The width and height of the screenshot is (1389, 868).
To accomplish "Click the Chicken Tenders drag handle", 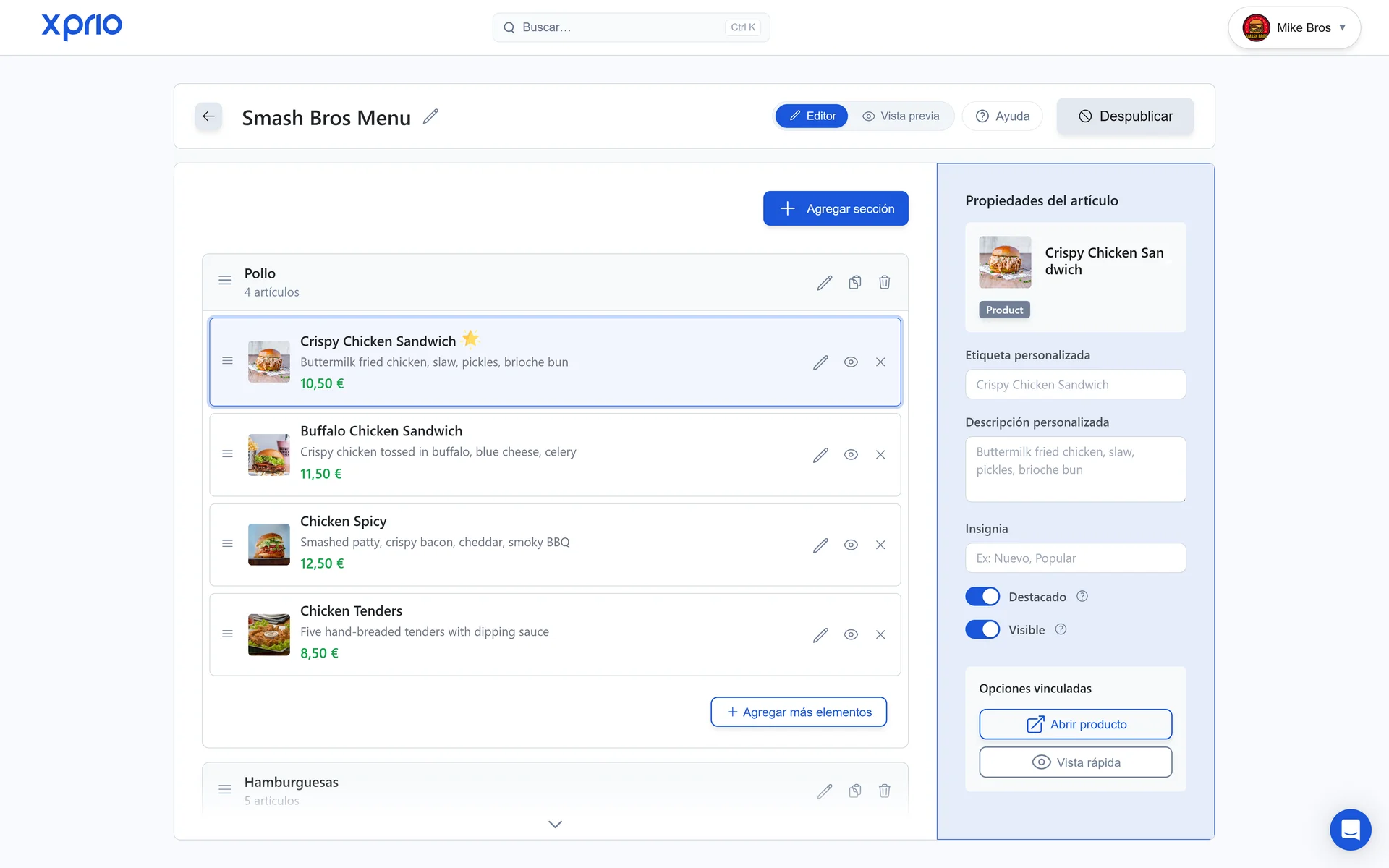I will click(x=227, y=634).
